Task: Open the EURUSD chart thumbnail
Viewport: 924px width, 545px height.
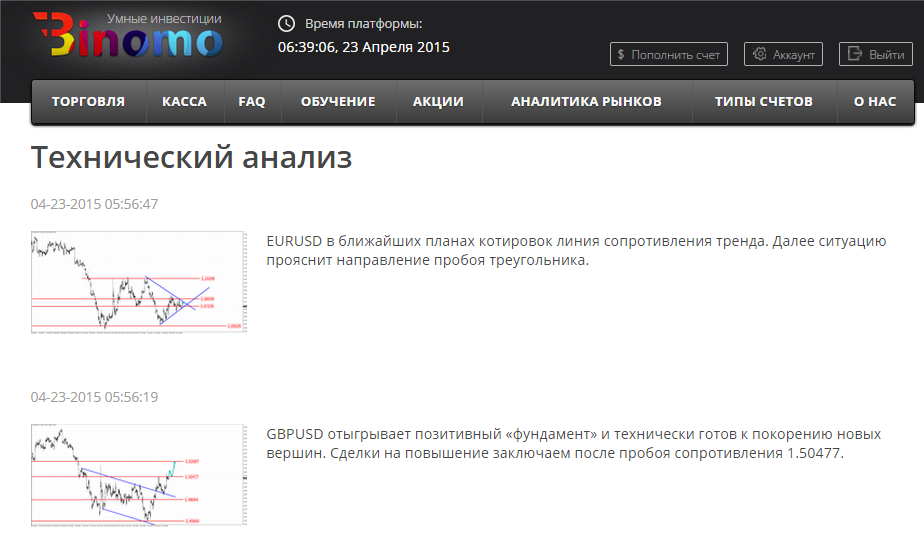Action: click(x=138, y=282)
